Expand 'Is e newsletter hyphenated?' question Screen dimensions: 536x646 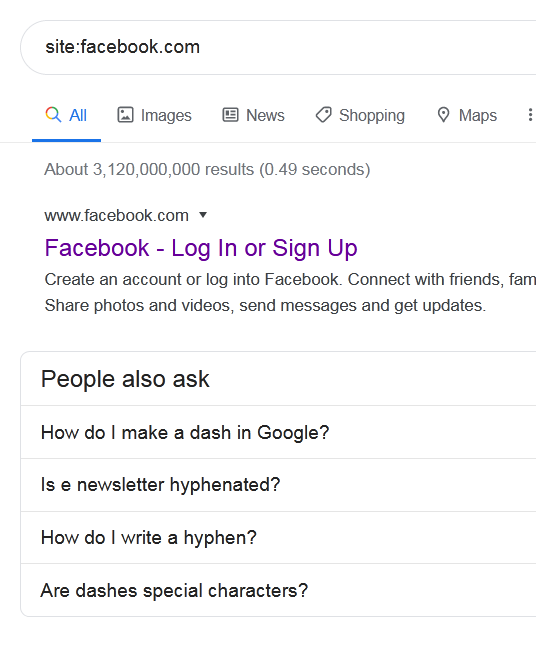tap(278, 485)
